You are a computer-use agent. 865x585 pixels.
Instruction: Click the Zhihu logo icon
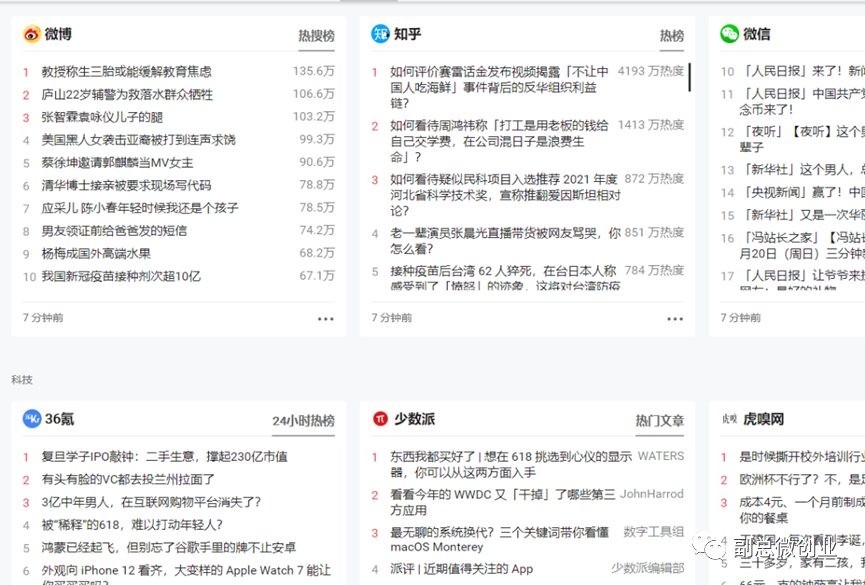380,34
